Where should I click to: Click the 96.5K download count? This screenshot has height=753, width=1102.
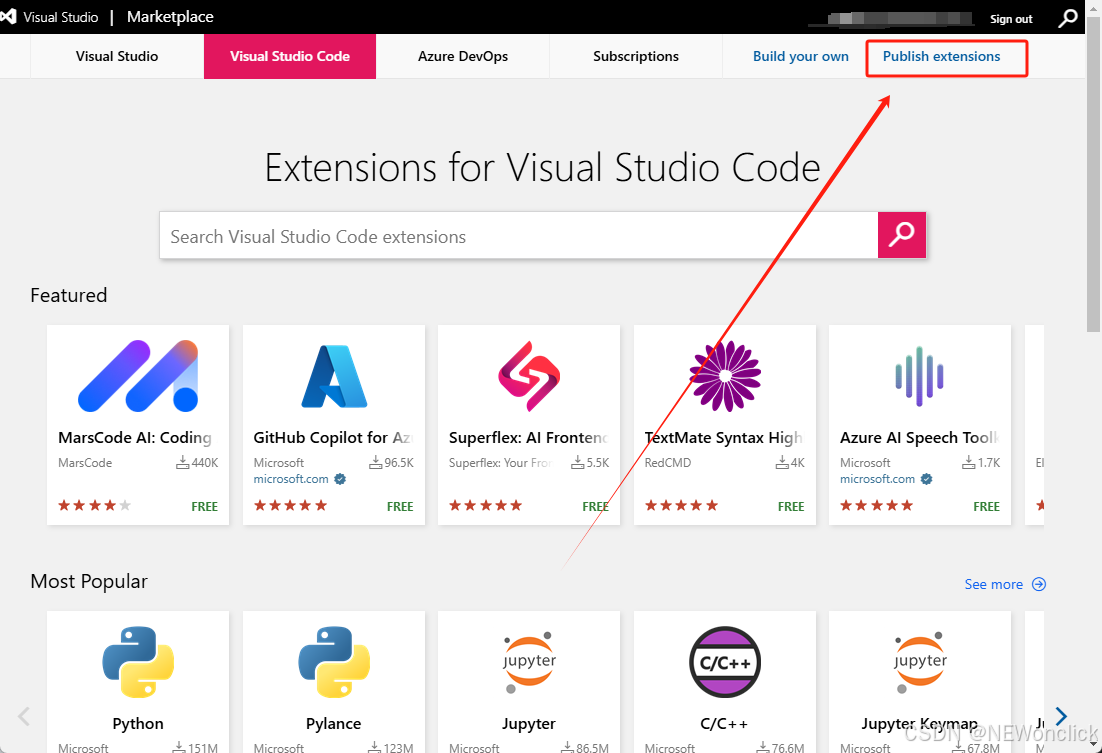pos(399,463)
